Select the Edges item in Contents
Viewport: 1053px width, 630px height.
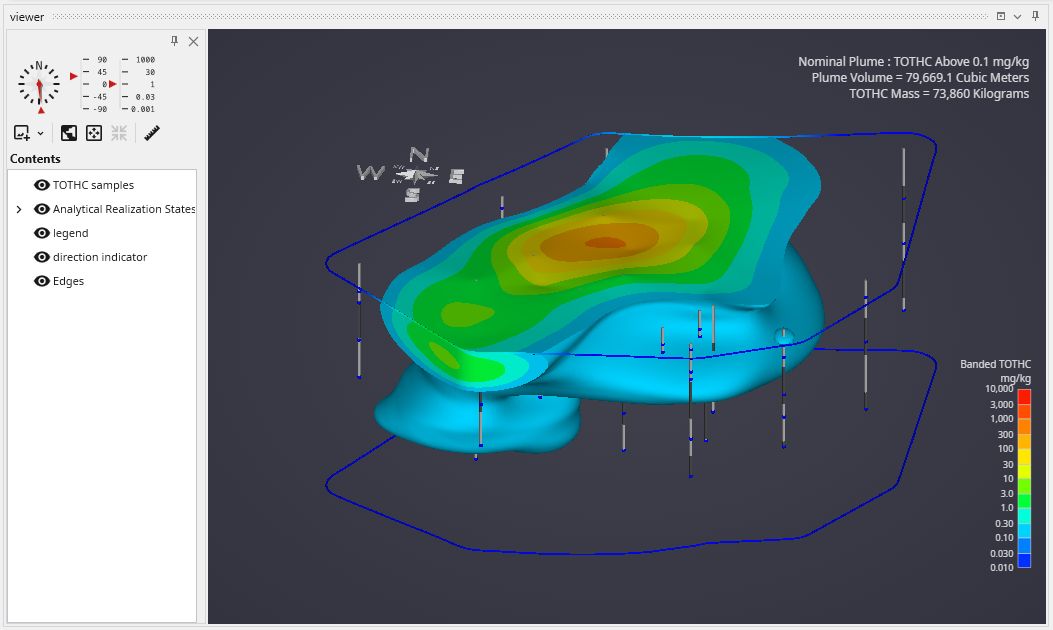click(68, 281)
